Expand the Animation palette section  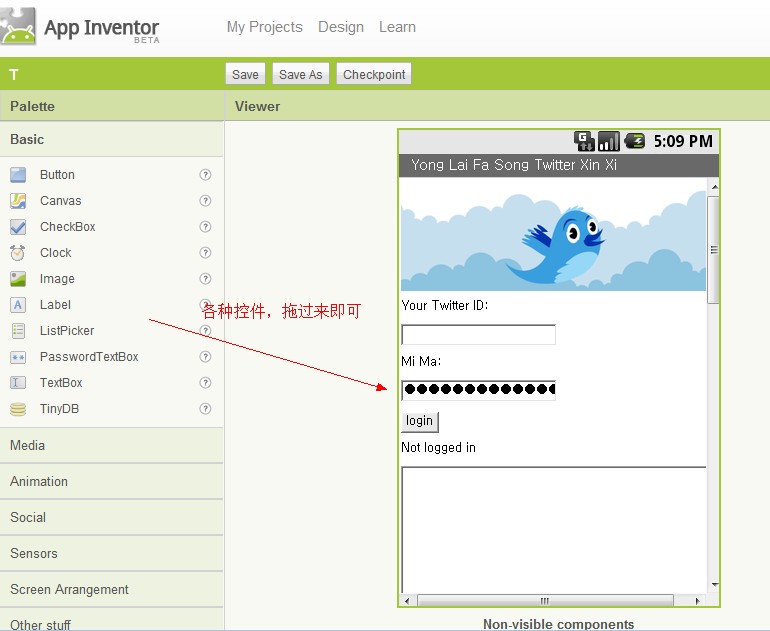[111, 481]
